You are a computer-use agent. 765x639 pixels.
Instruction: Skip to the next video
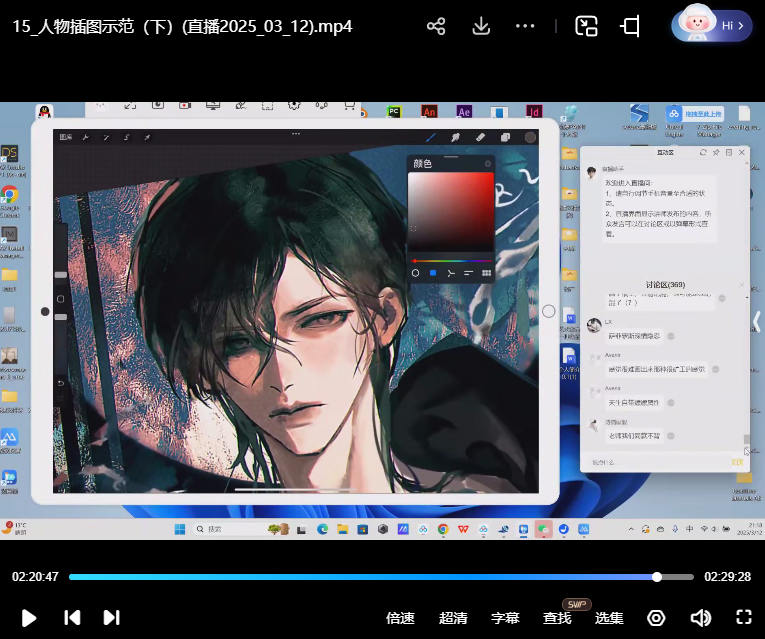pyautogui.click(x=112, y=618)
